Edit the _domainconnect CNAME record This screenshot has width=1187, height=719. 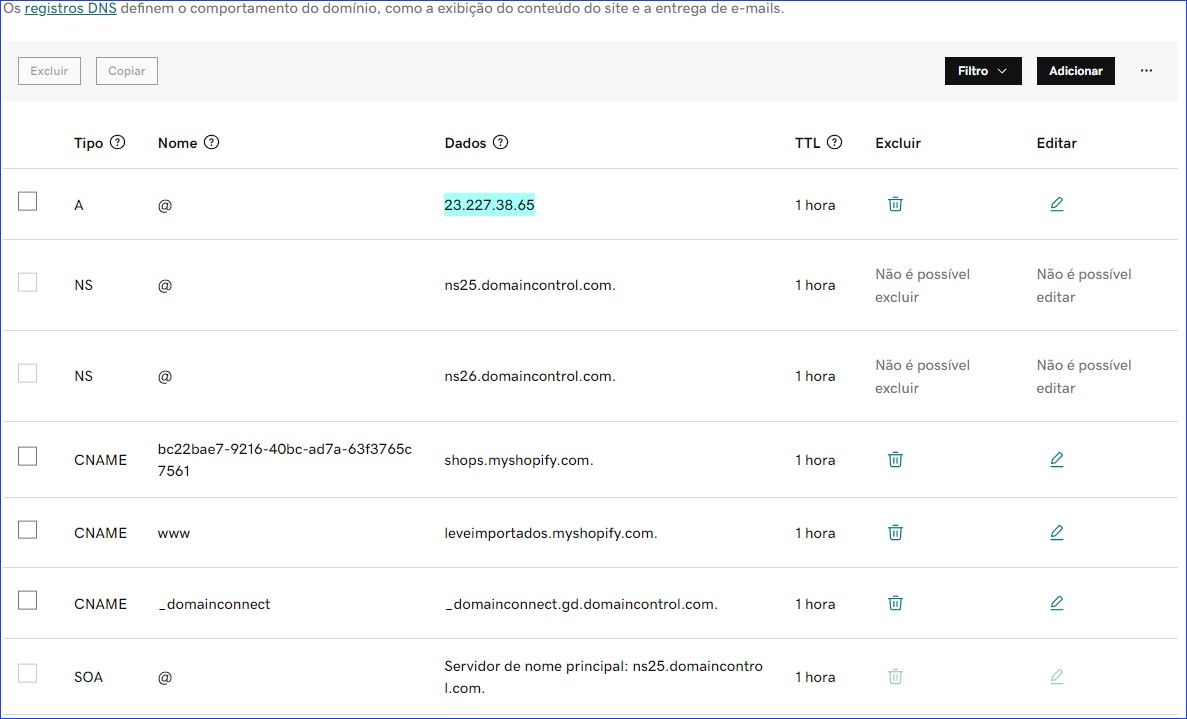point(1057,603)
